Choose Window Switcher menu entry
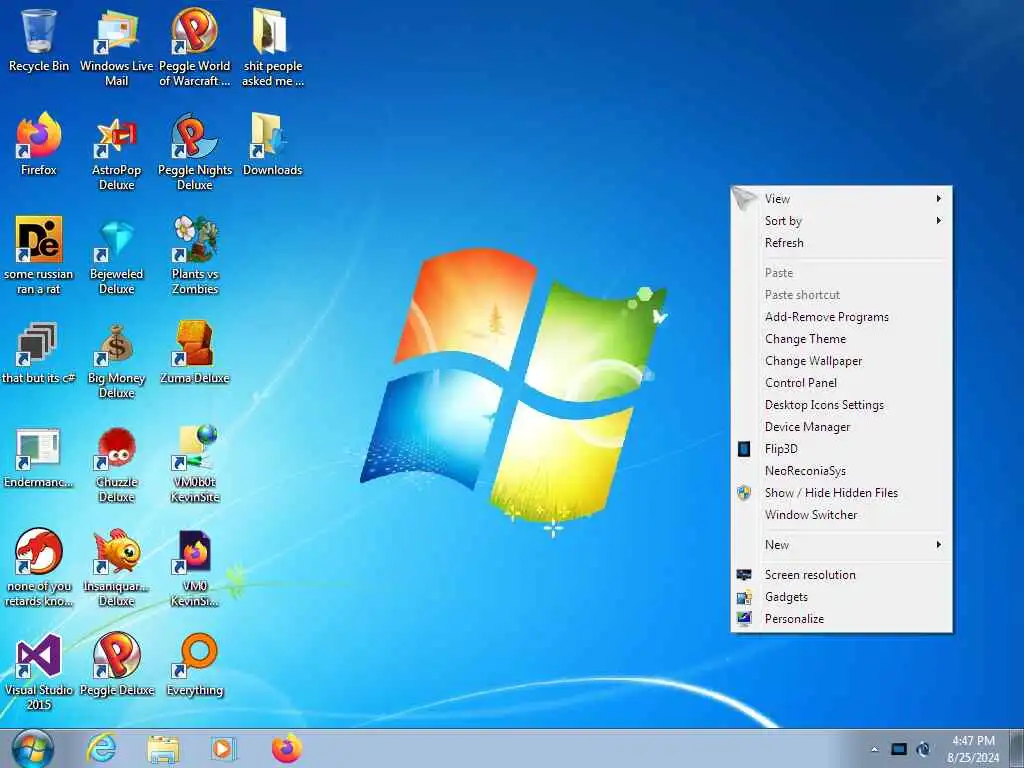 click(841, 515)
